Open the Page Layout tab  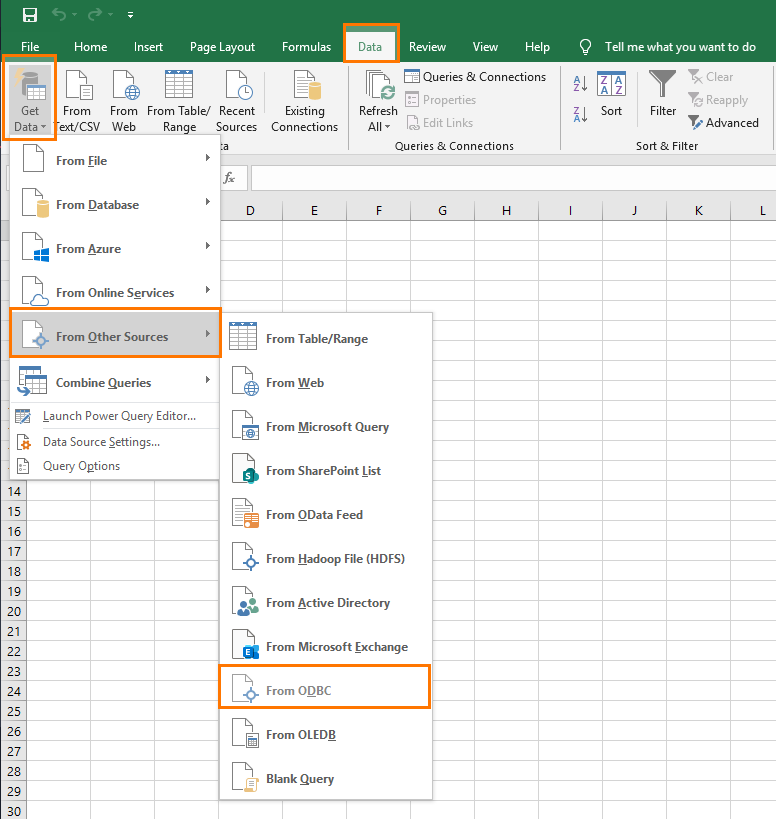coord(222,47)
